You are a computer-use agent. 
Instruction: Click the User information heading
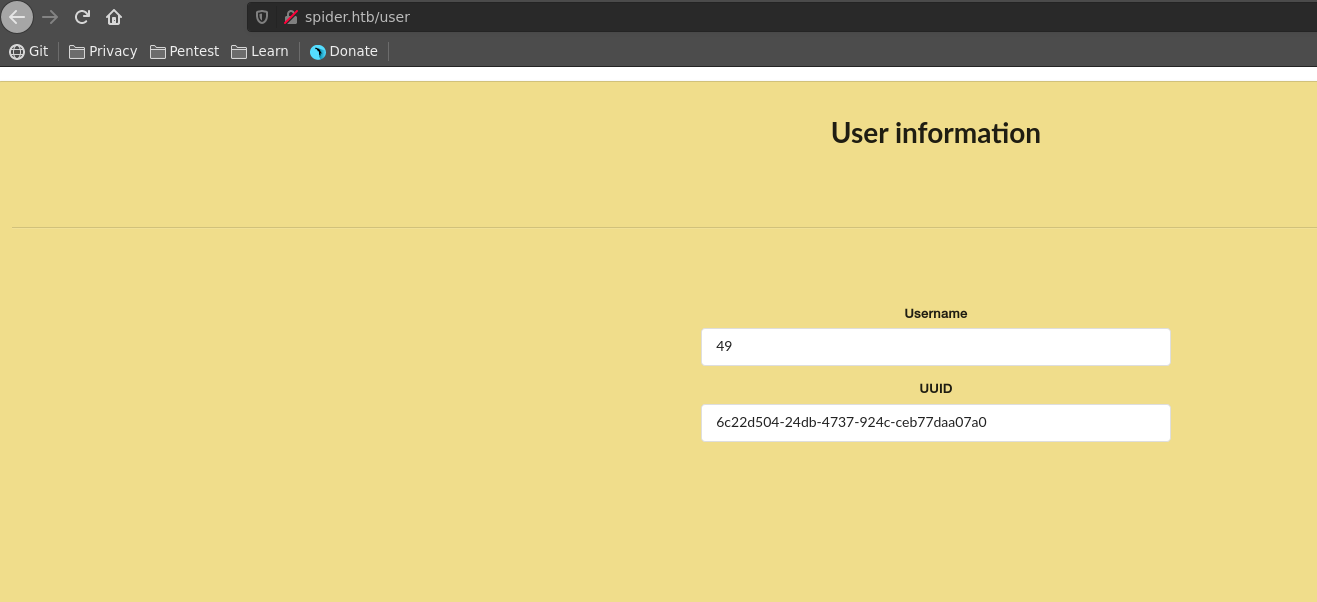pos(935,133)
